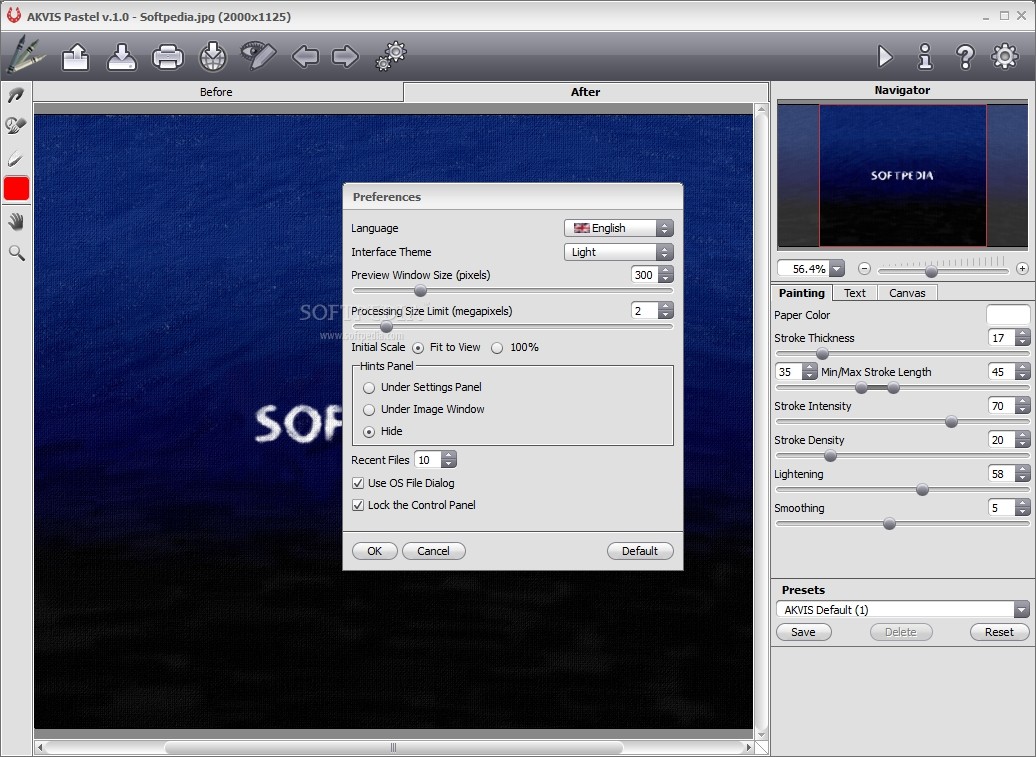The width and height of the screenshot is (1036, 757).
Task: Toggle guiding lines with the eye-pencil icon
Action: tap(258, 55)
